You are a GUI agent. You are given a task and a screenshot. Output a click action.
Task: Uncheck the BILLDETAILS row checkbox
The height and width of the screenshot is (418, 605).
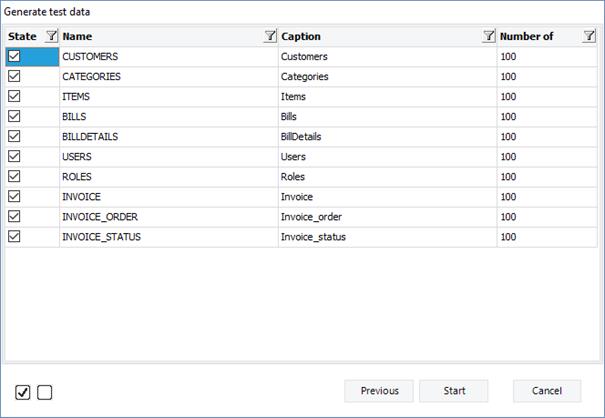(x=14, y=137)
